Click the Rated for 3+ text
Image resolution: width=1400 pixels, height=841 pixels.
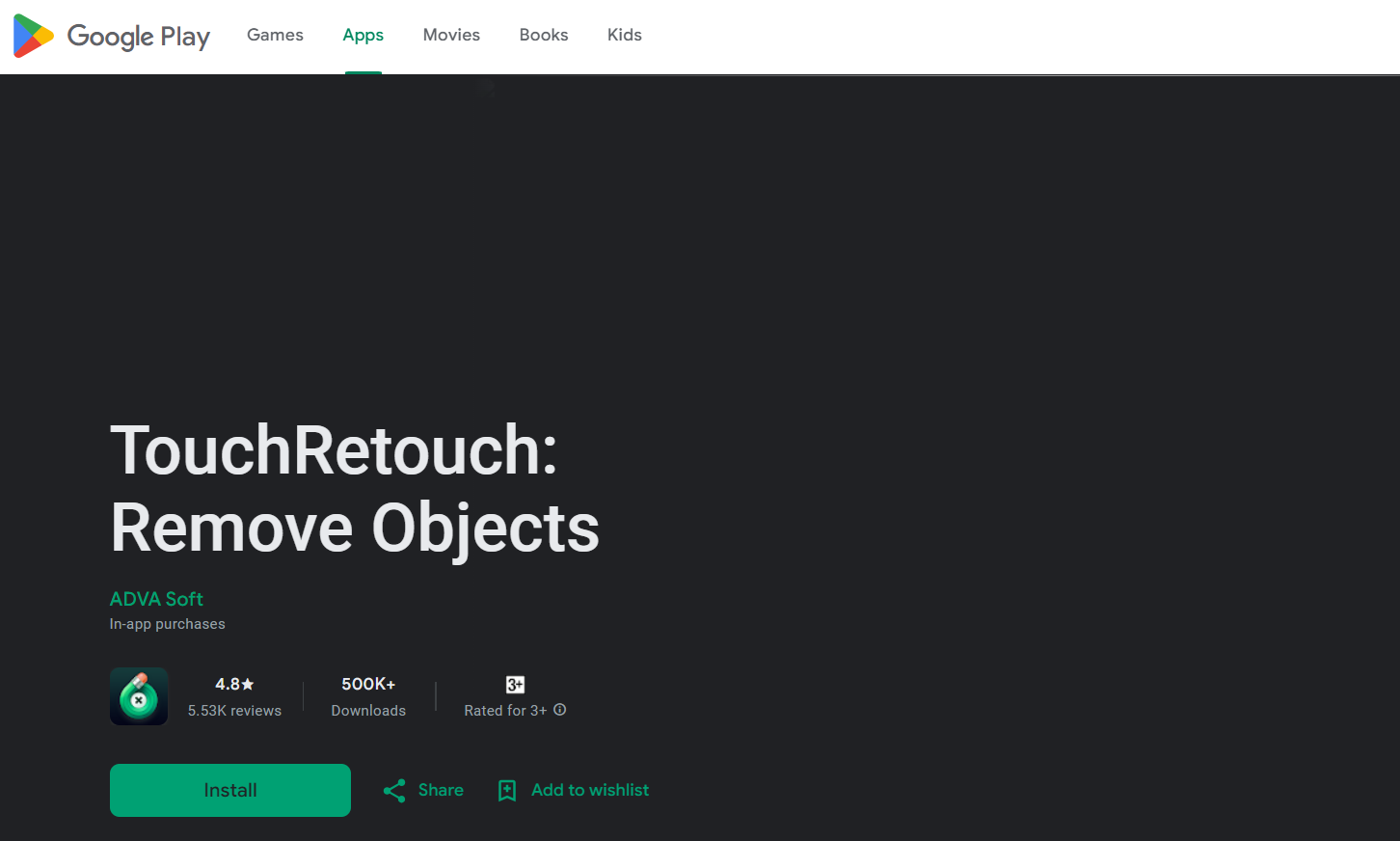point(505,711)
